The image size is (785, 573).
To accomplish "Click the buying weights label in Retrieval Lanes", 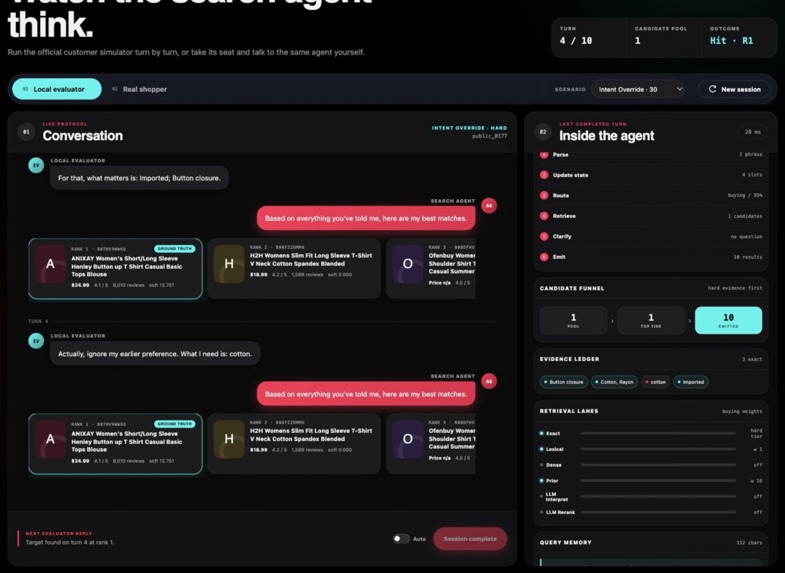I will coord(742,411).
